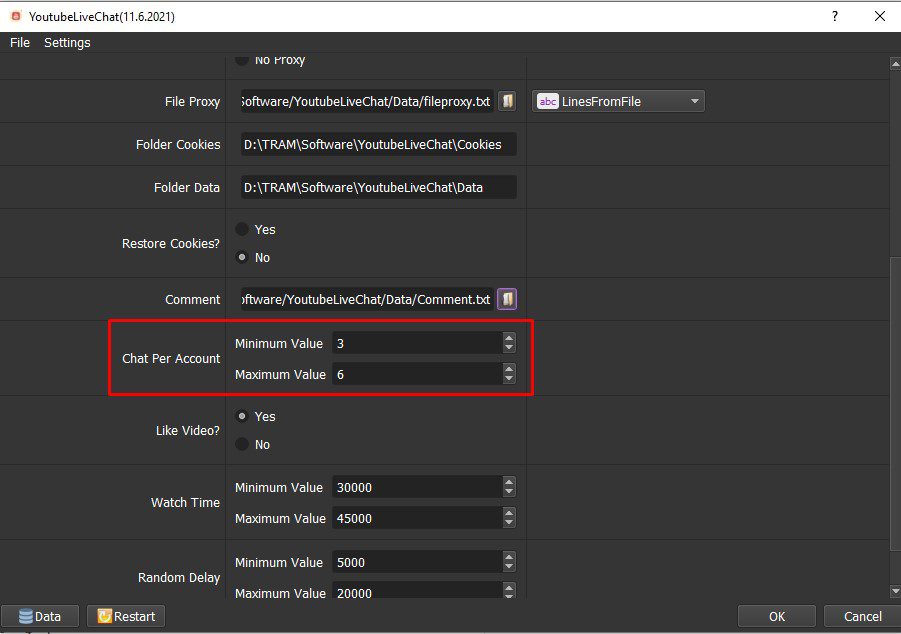Decrease Watch Time maximum value
The height and width of the screenshot is (634, 901).
(x=509, y=523)
